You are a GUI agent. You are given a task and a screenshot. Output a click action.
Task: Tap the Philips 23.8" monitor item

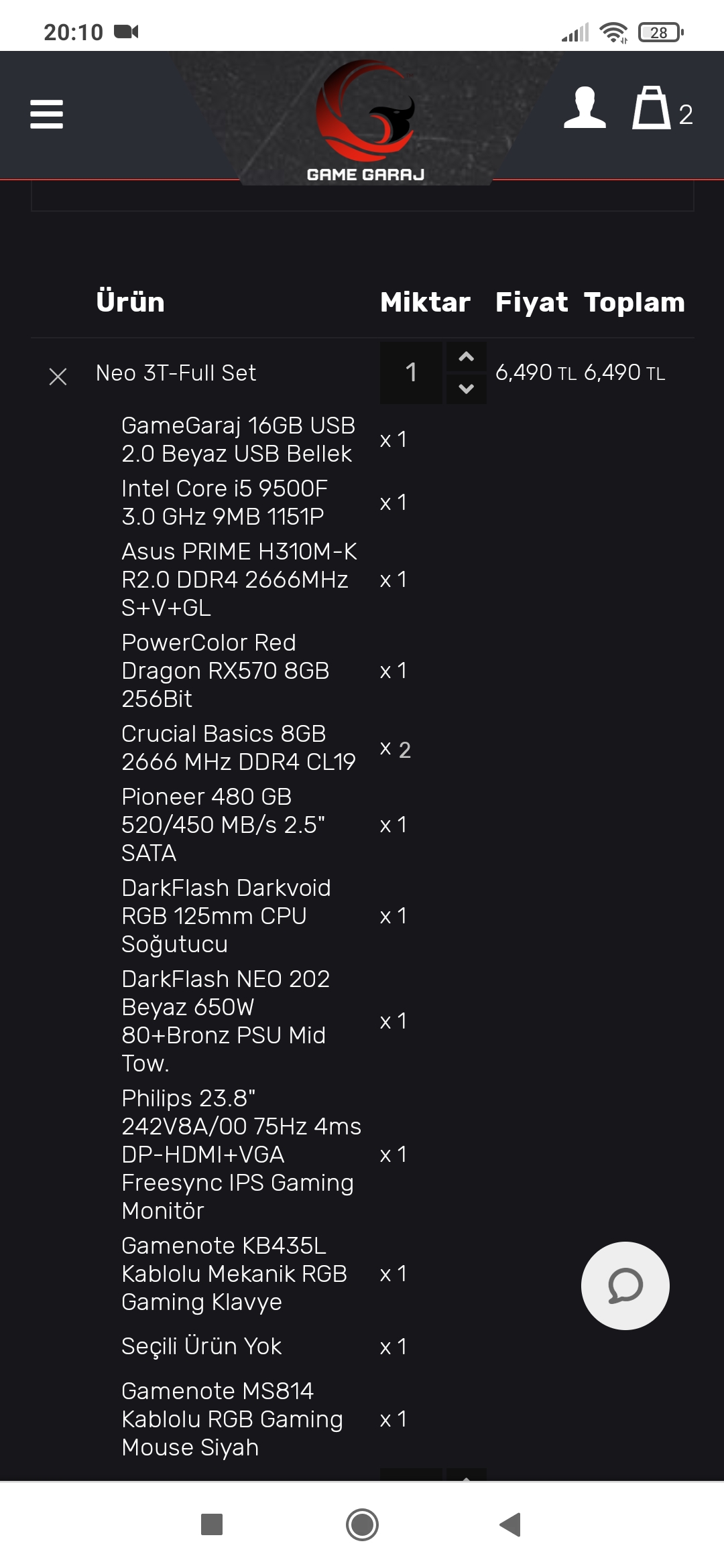(x=241, y=1154)
